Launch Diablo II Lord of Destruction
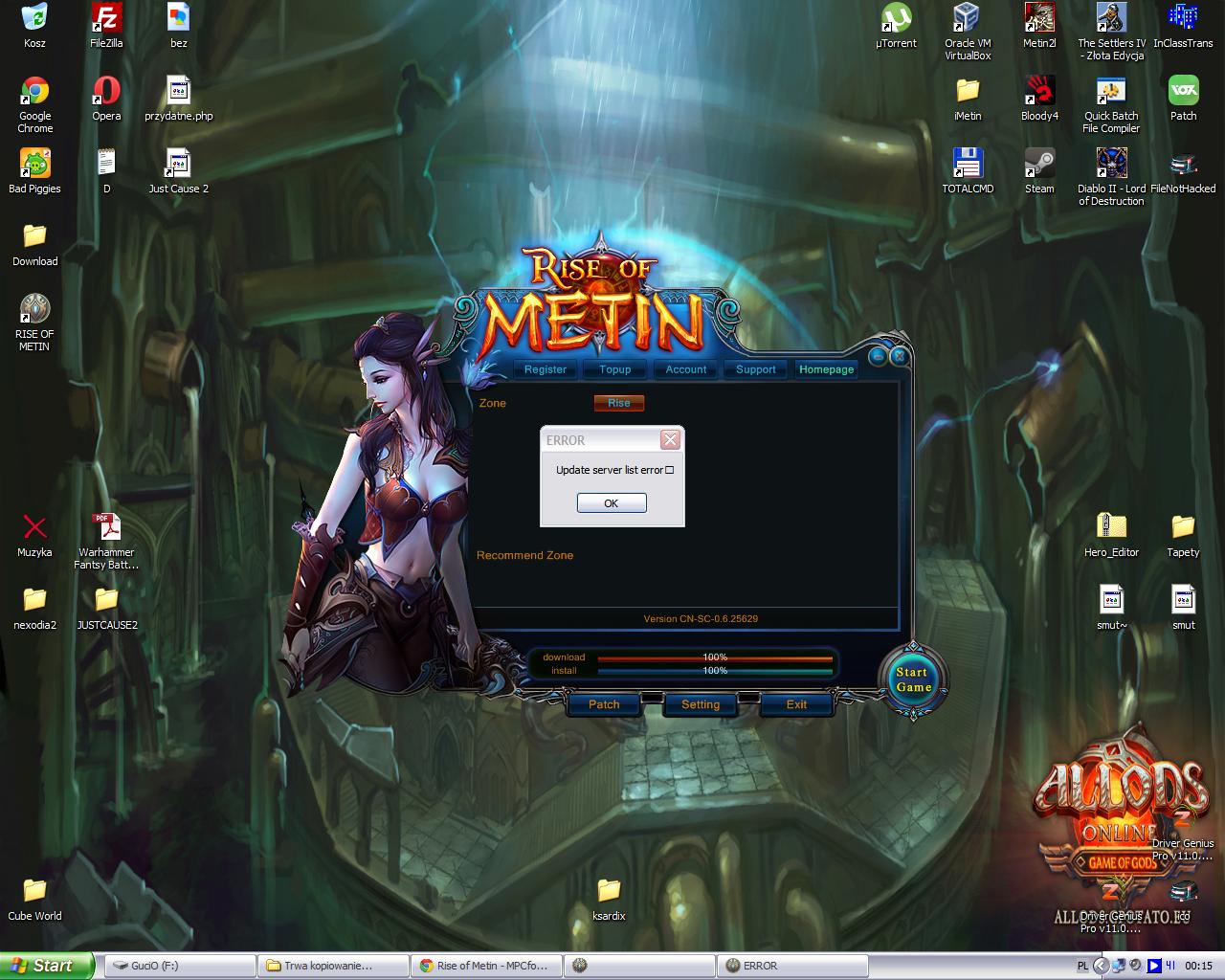1225x980 pixels. tap(1111, 177)
